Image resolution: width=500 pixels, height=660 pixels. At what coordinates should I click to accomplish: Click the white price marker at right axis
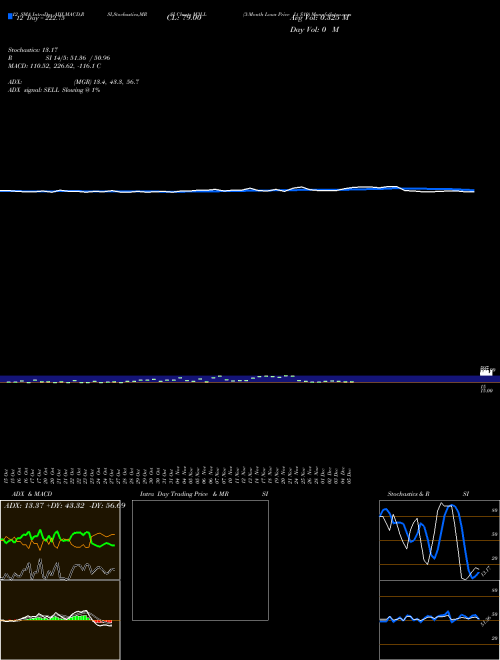(486, 373)
